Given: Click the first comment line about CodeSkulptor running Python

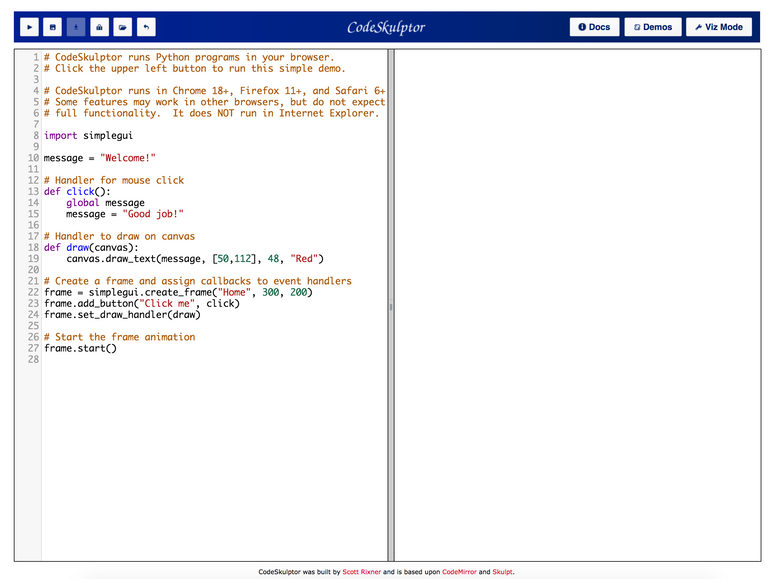Looking at the screenshot, I should 189,57.
